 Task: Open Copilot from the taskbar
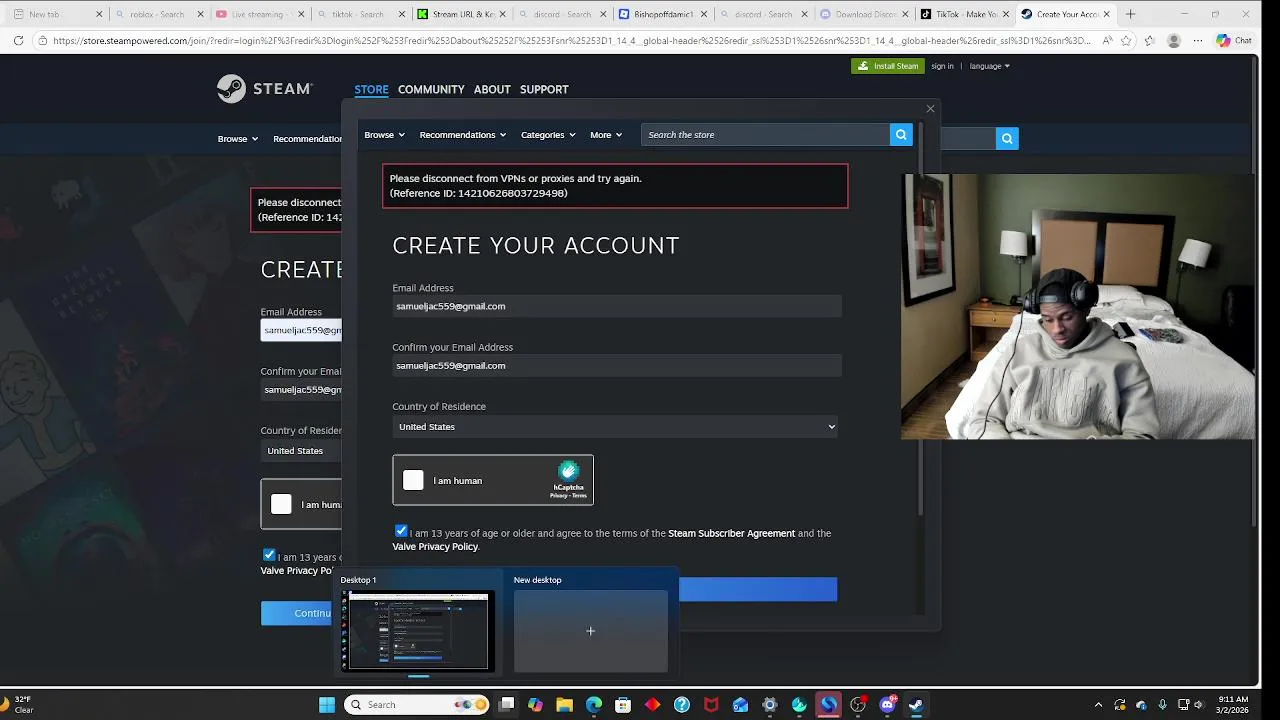click(x=536, y=705)
